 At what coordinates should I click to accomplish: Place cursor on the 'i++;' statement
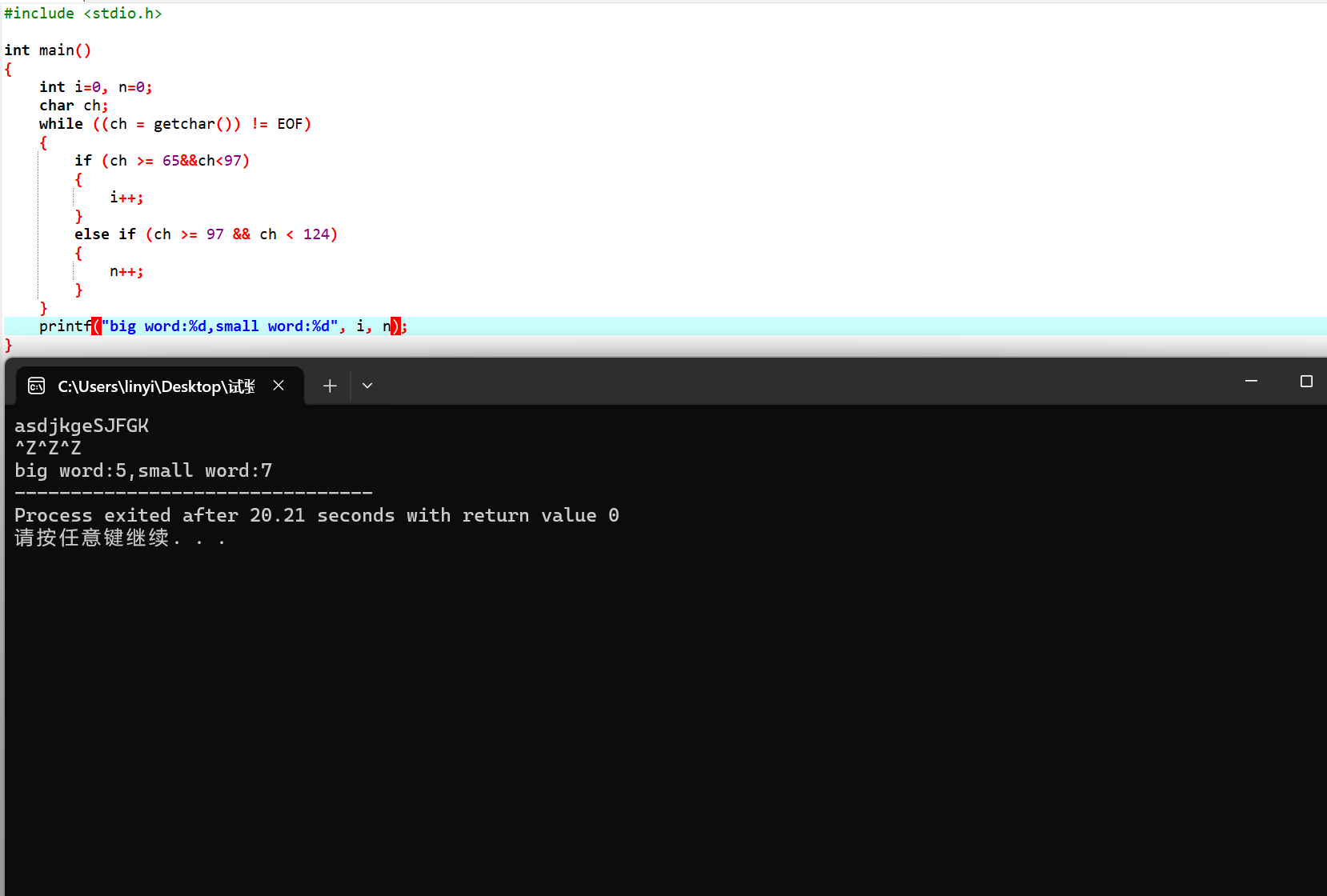(126, 198)
